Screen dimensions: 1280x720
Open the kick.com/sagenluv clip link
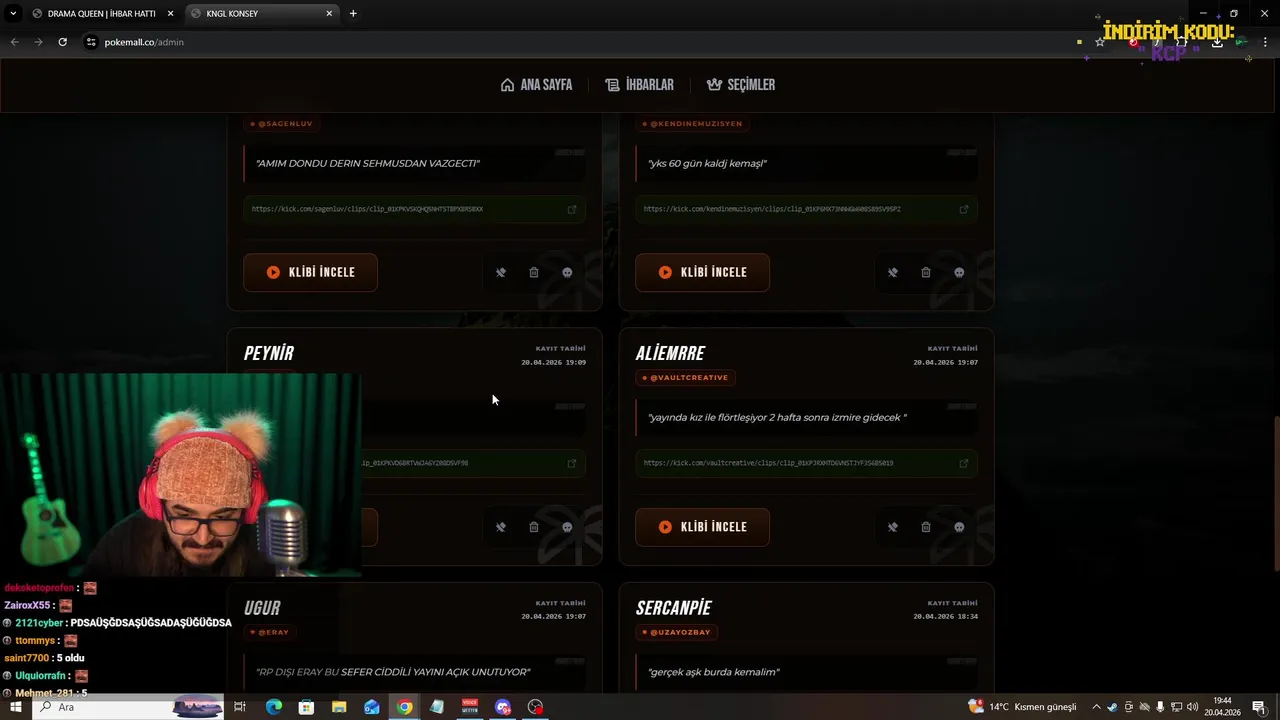pyautogui.click(x=367, y=209)
